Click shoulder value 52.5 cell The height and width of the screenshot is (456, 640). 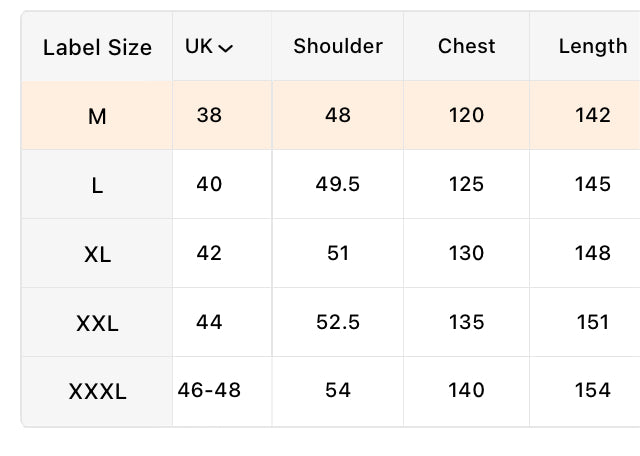tap(338, 322)
